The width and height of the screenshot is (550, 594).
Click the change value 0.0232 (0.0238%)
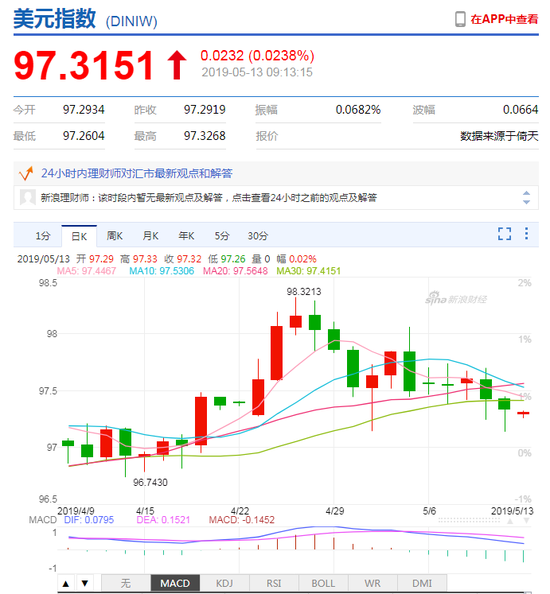(x=257, y=56)
